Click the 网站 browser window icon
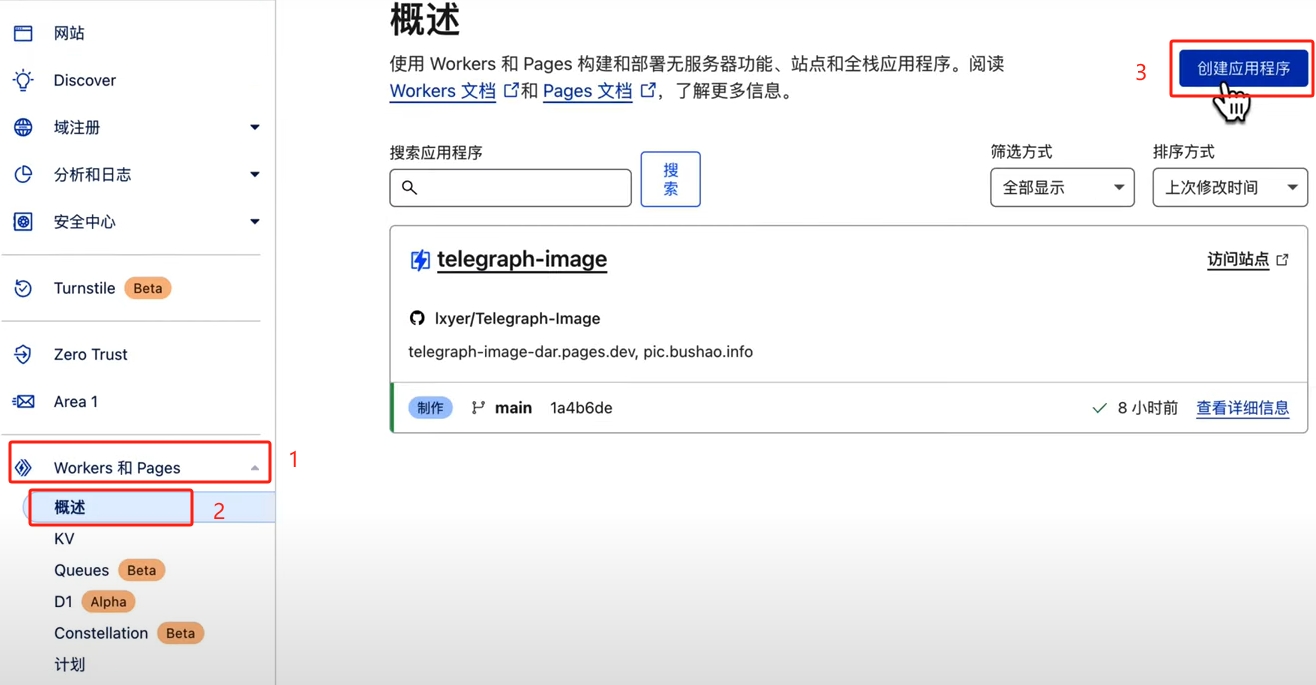The height and width of the screenshot is (685, 1316). [x=23, y=33]
